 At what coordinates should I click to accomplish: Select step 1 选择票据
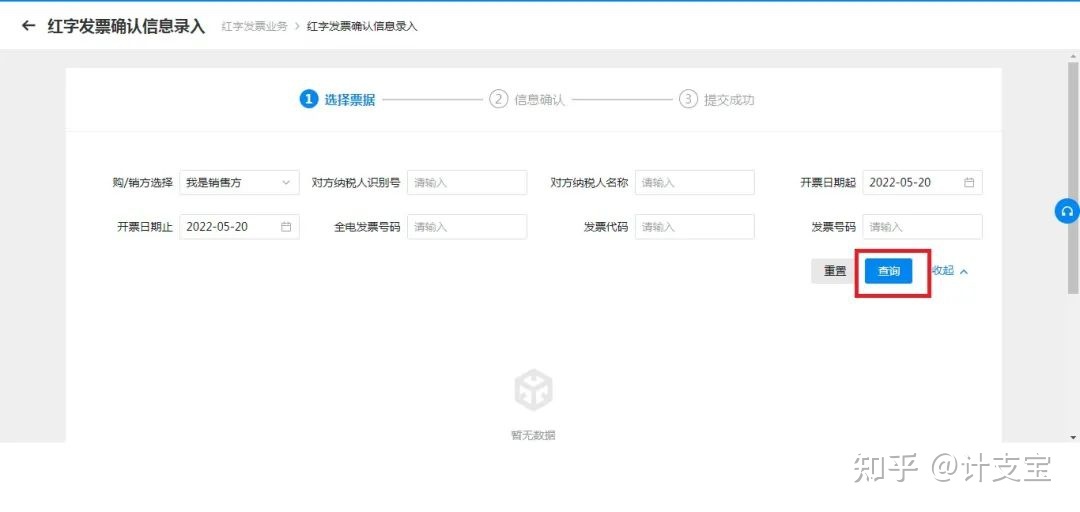[338, 100]
